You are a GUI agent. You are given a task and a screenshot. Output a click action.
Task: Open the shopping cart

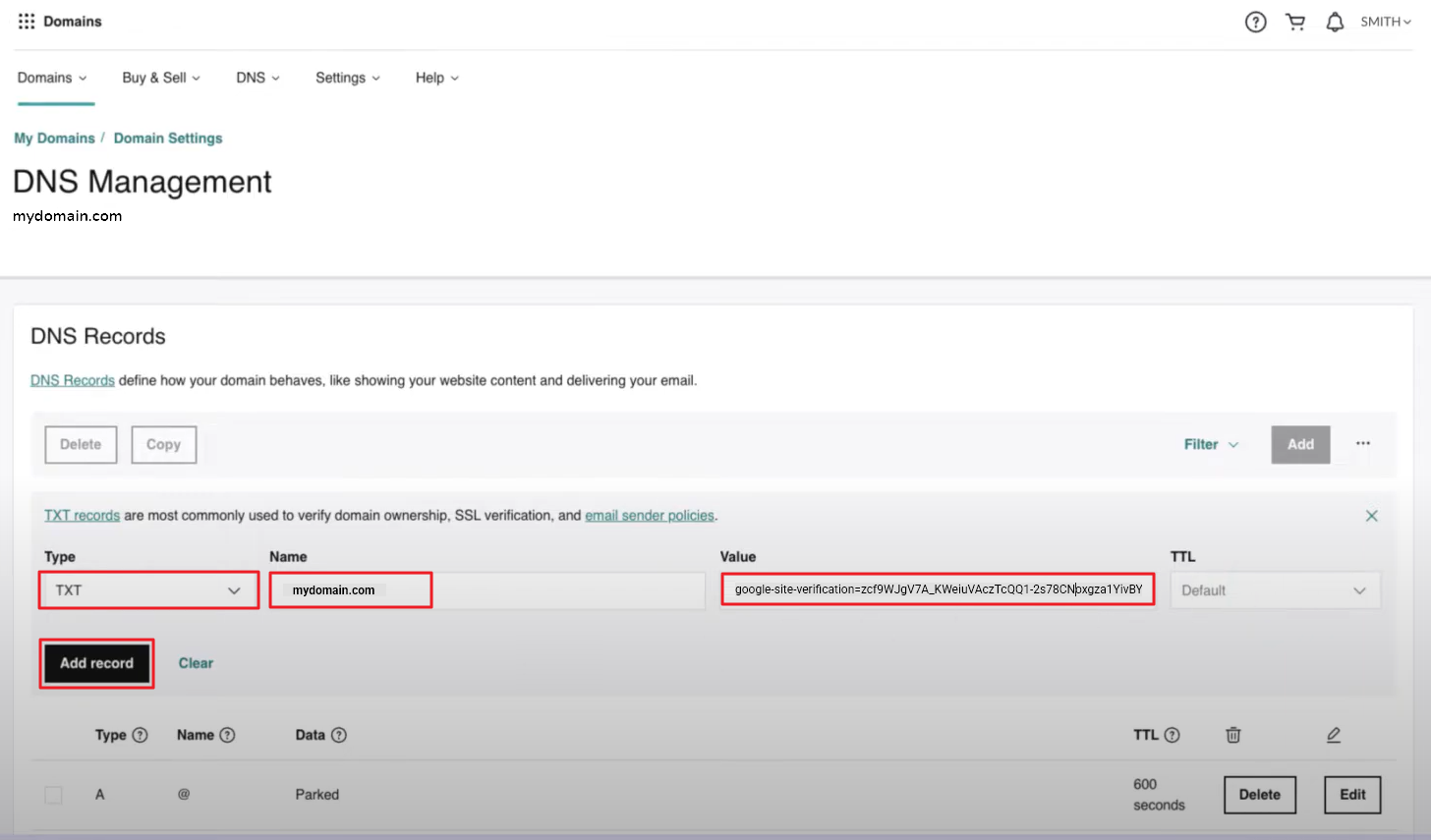pos(1295,21)
